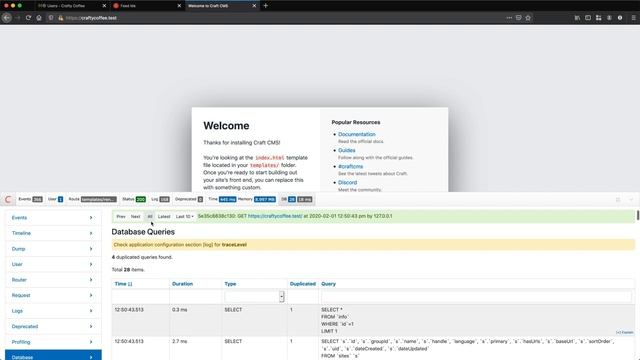Sort the table by Time column

click(x=123, y=284)
